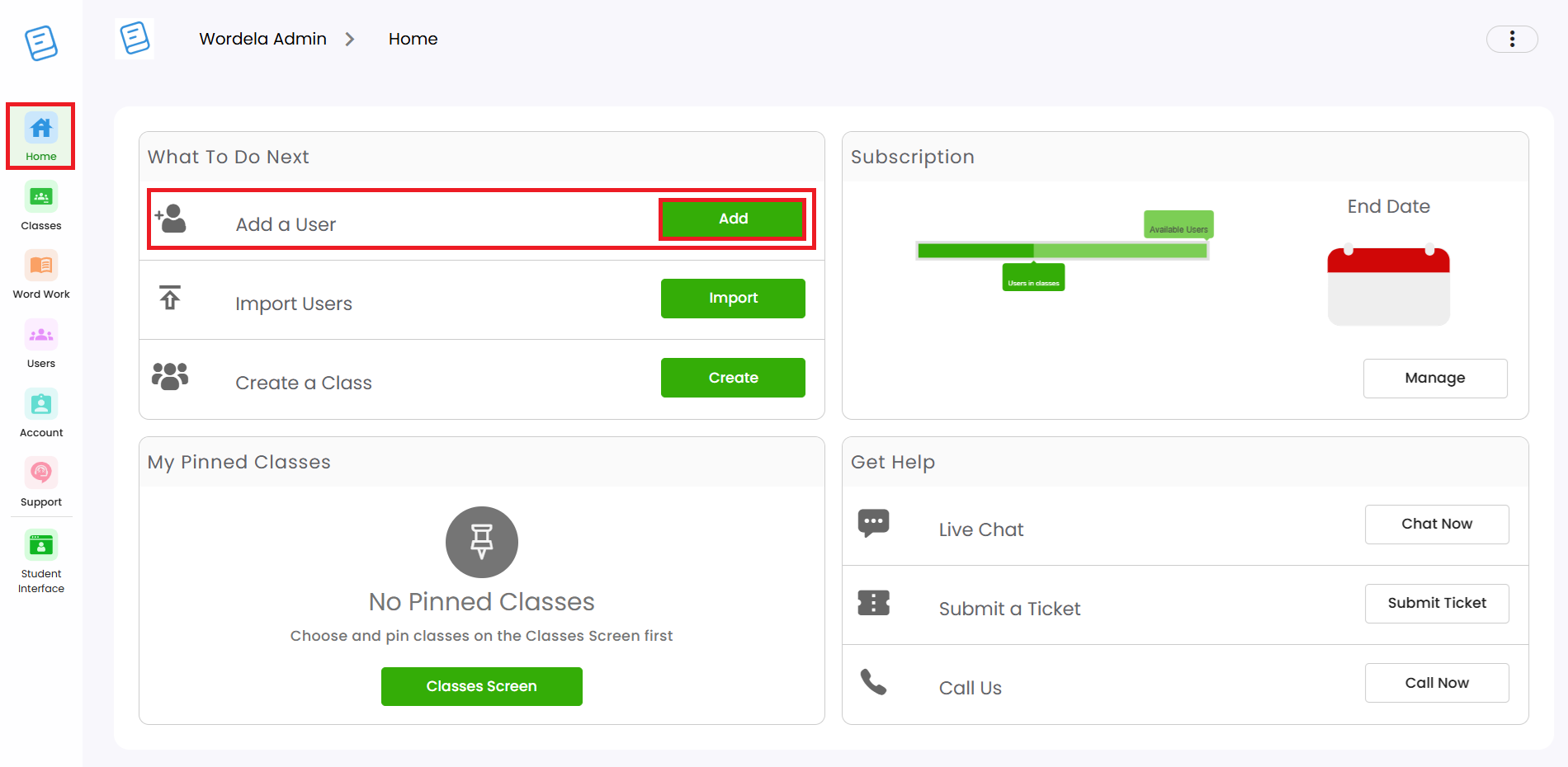This screenshot has height=767, width=1568.
Task: Click the subscription usage progress bar
Action: [x=1062, y=251]
